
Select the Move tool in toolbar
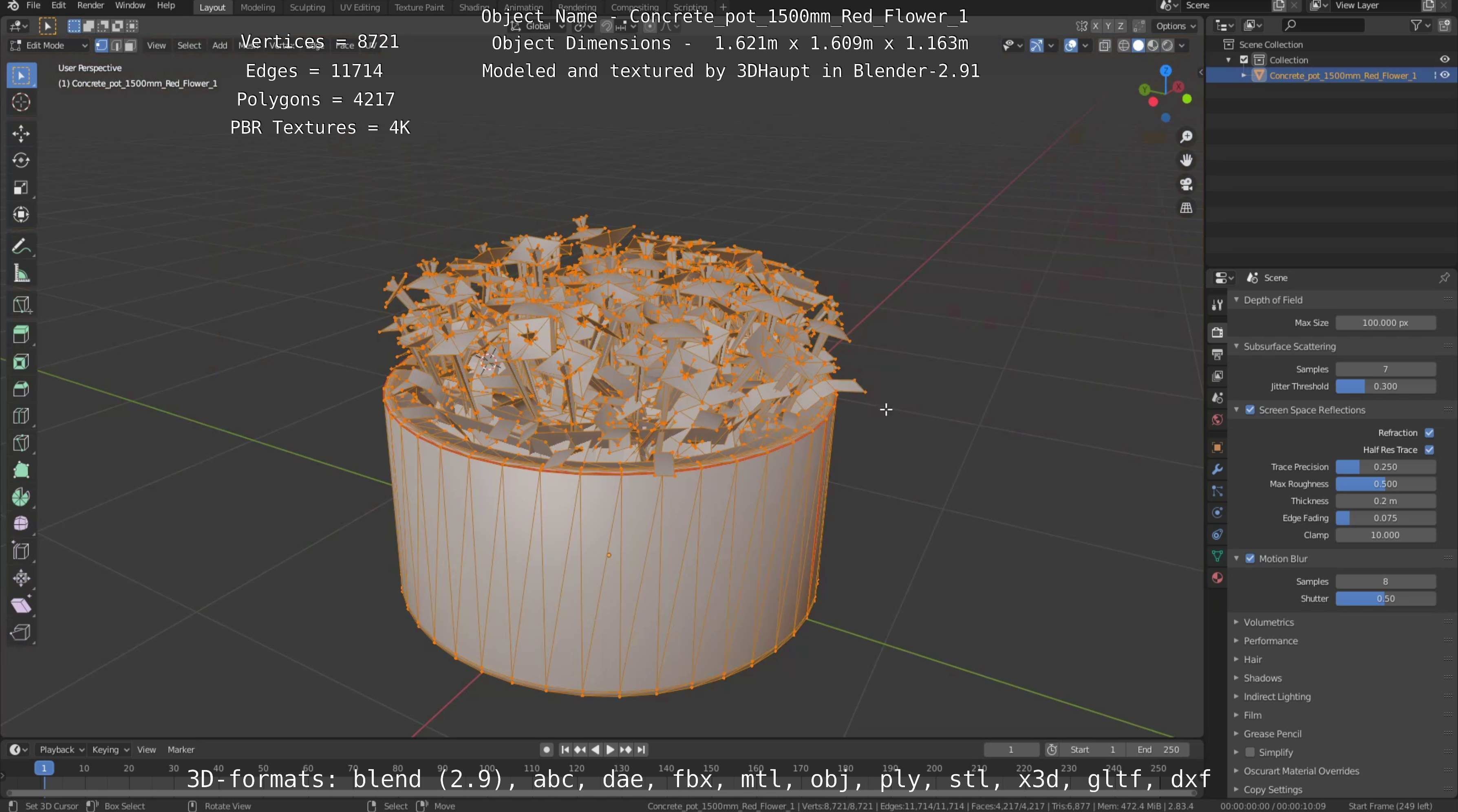coord(21,134)
